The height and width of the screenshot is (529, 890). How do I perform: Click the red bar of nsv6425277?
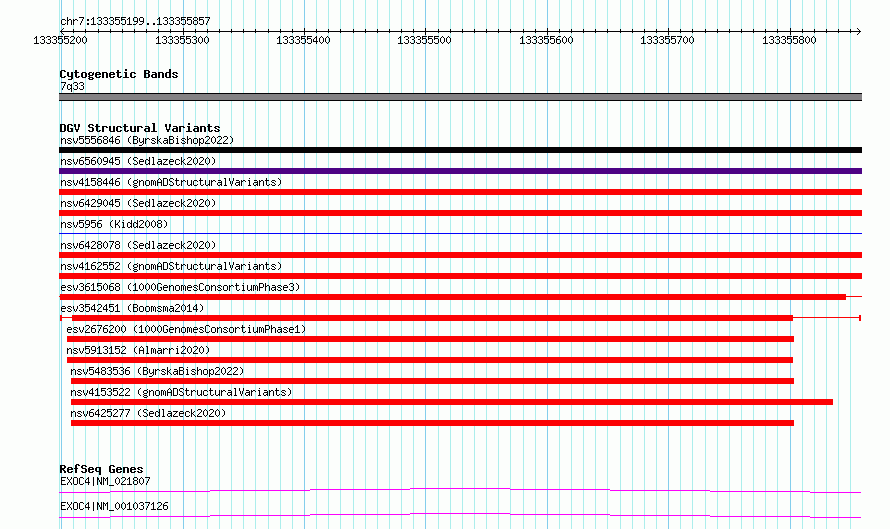click(432, 423)
